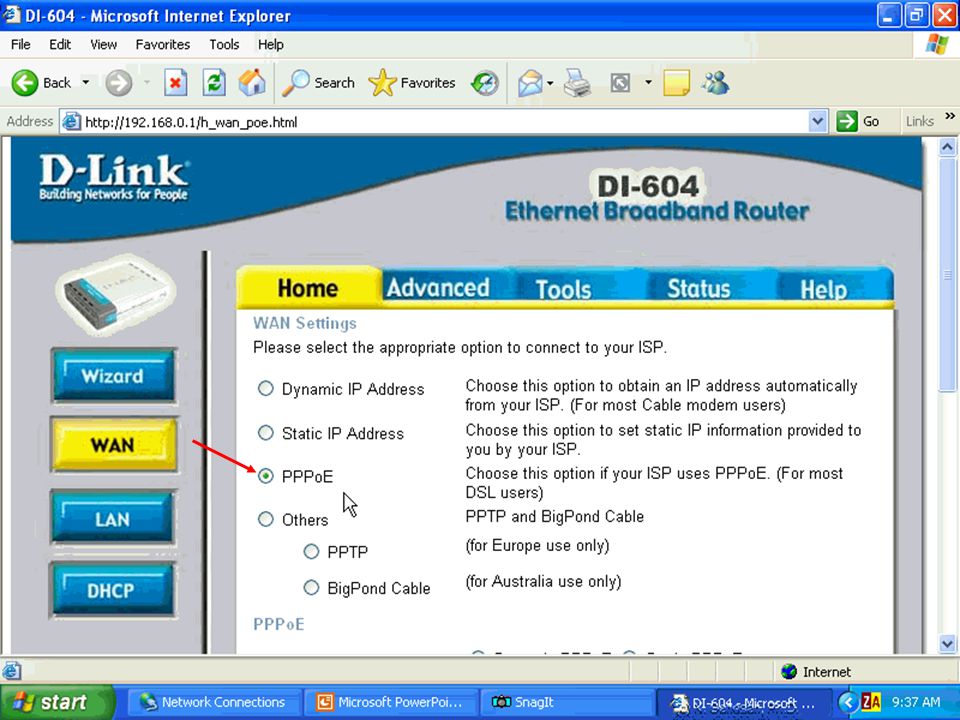Click the D-Link logo
This screenshot has height=720, width=960.
click(x=114, y=177)
